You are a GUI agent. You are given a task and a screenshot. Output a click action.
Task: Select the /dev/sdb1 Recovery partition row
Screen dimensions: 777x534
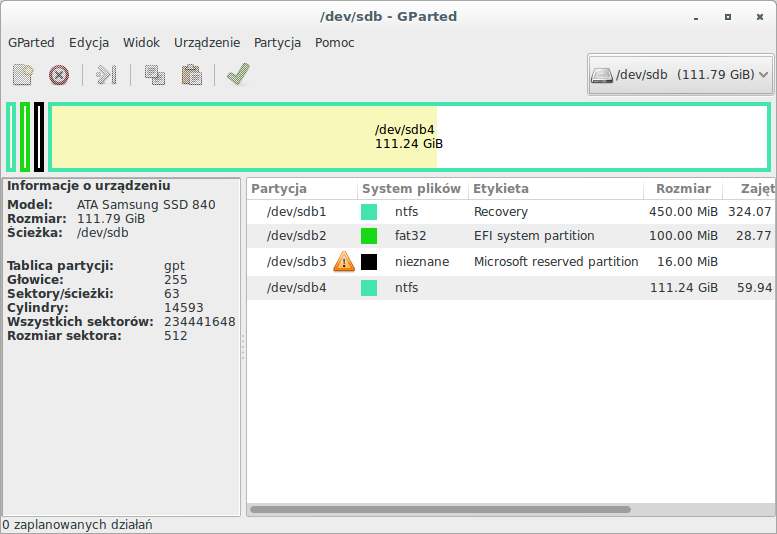click(500, 212)
